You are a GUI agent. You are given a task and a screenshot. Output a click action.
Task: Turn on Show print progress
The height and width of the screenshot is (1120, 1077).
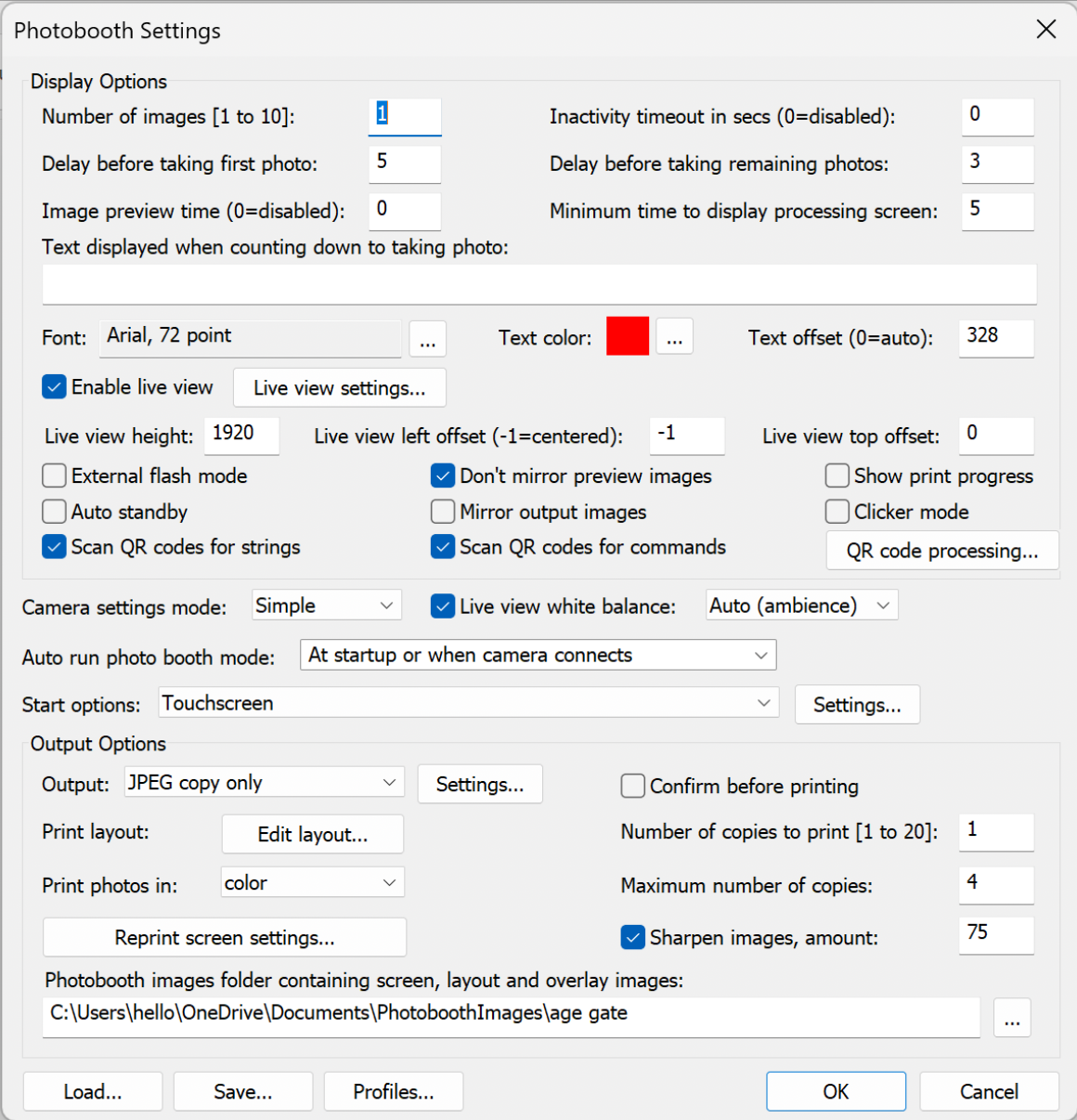[x=837, y=476]
